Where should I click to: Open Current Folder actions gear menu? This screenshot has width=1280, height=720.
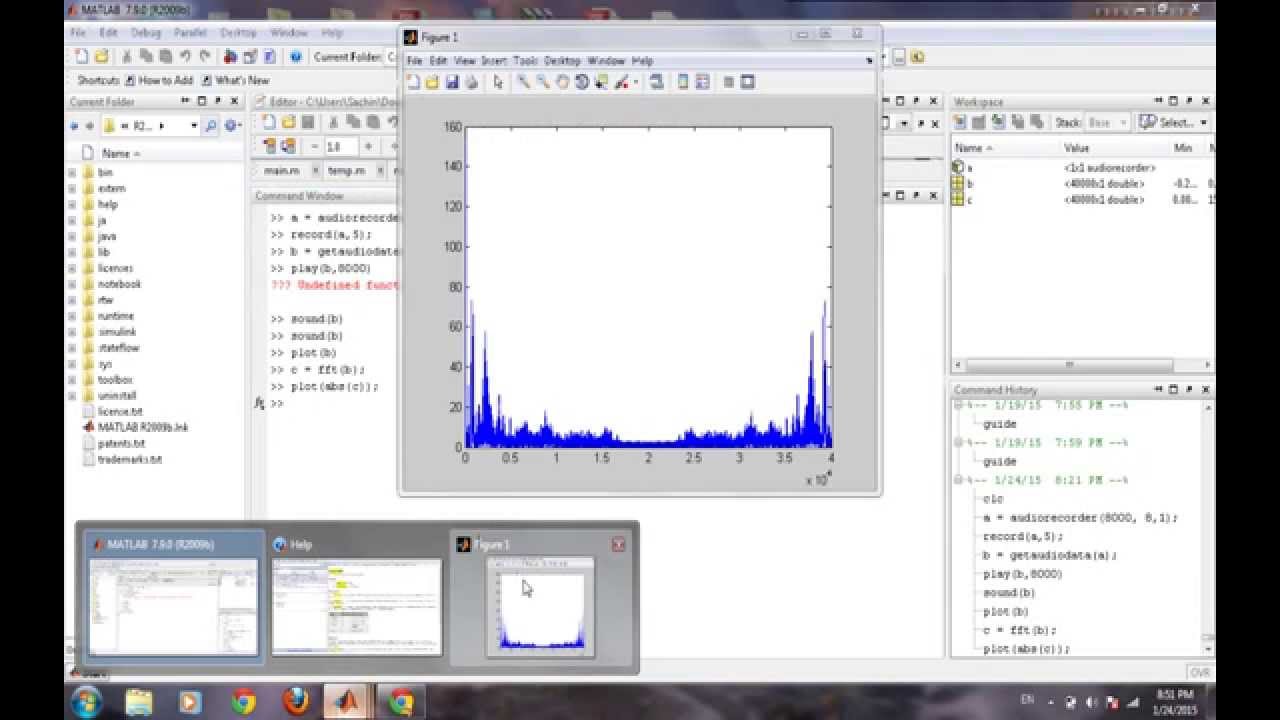(x=232, y=126)
